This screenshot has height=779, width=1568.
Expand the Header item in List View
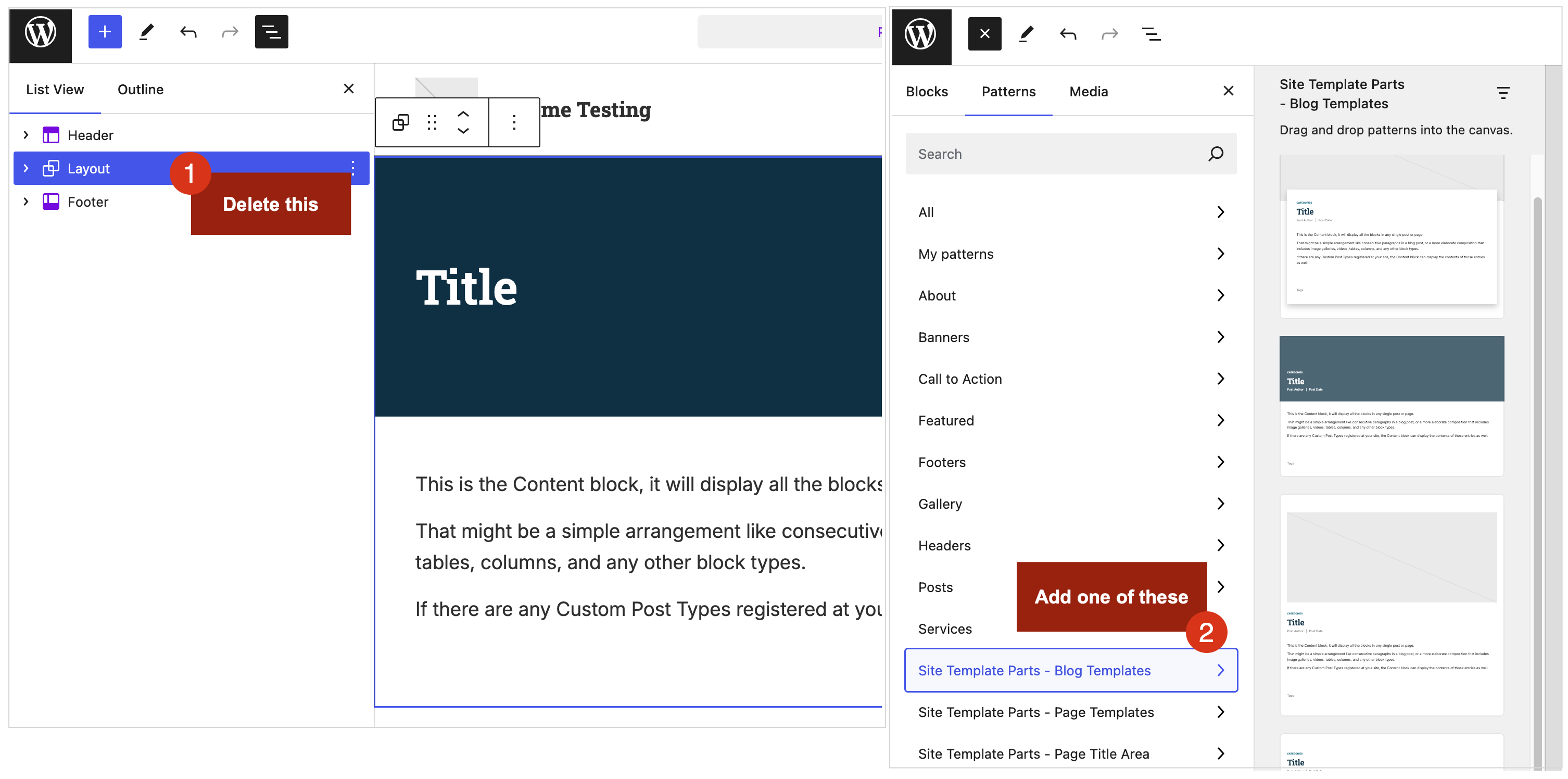(26, 135)
